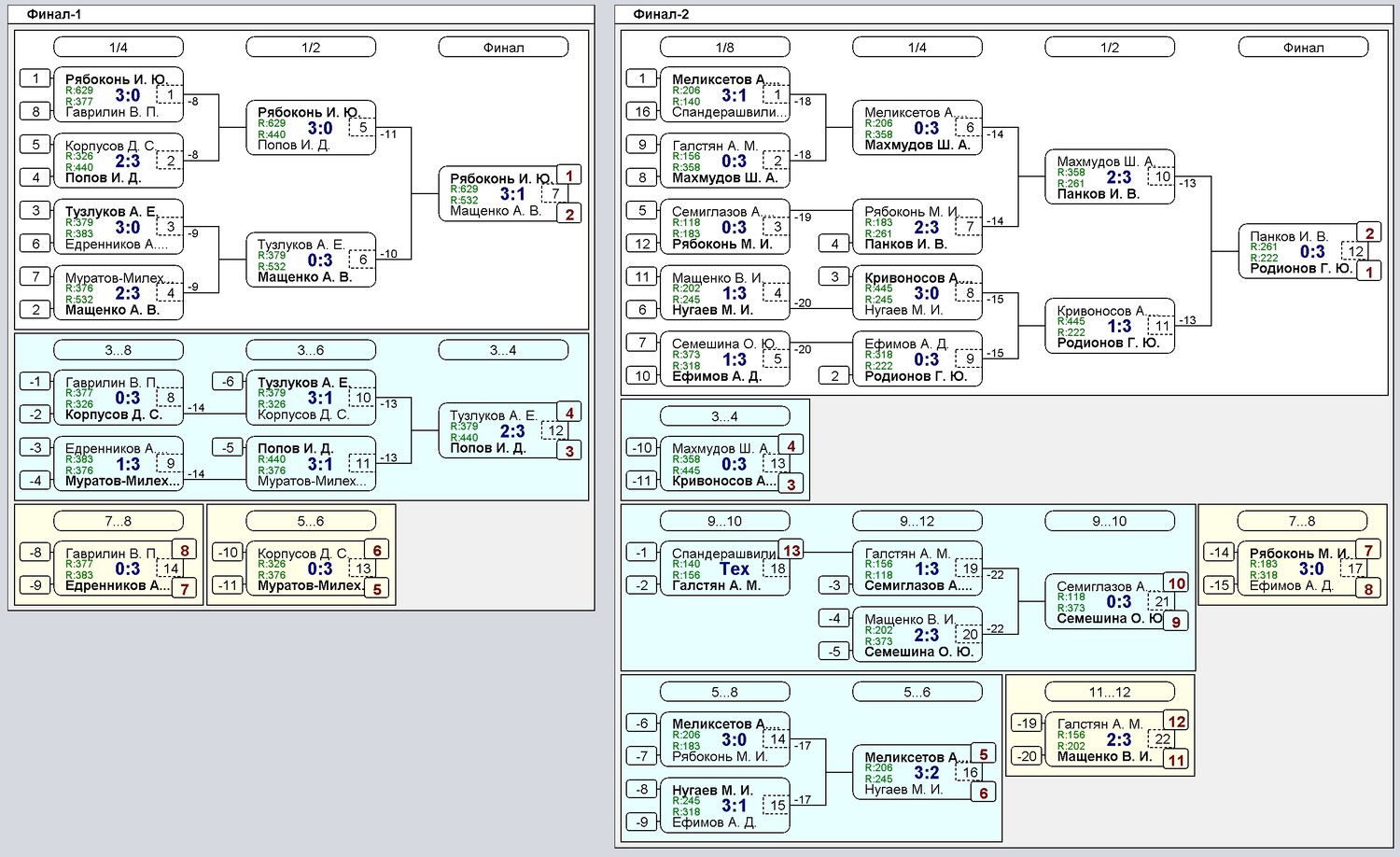This screenshot has width=1400, height=857.
Task: Click score 1:3 of Кривоносов–Родионов semifinal
Action: click(x=1119, y=327)
